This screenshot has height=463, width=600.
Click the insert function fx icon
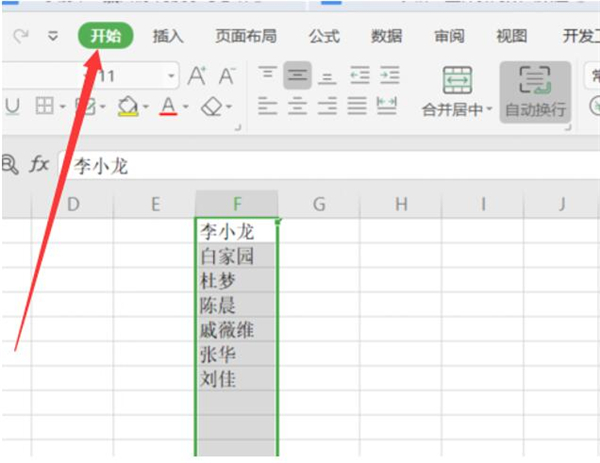click(38, 165)
